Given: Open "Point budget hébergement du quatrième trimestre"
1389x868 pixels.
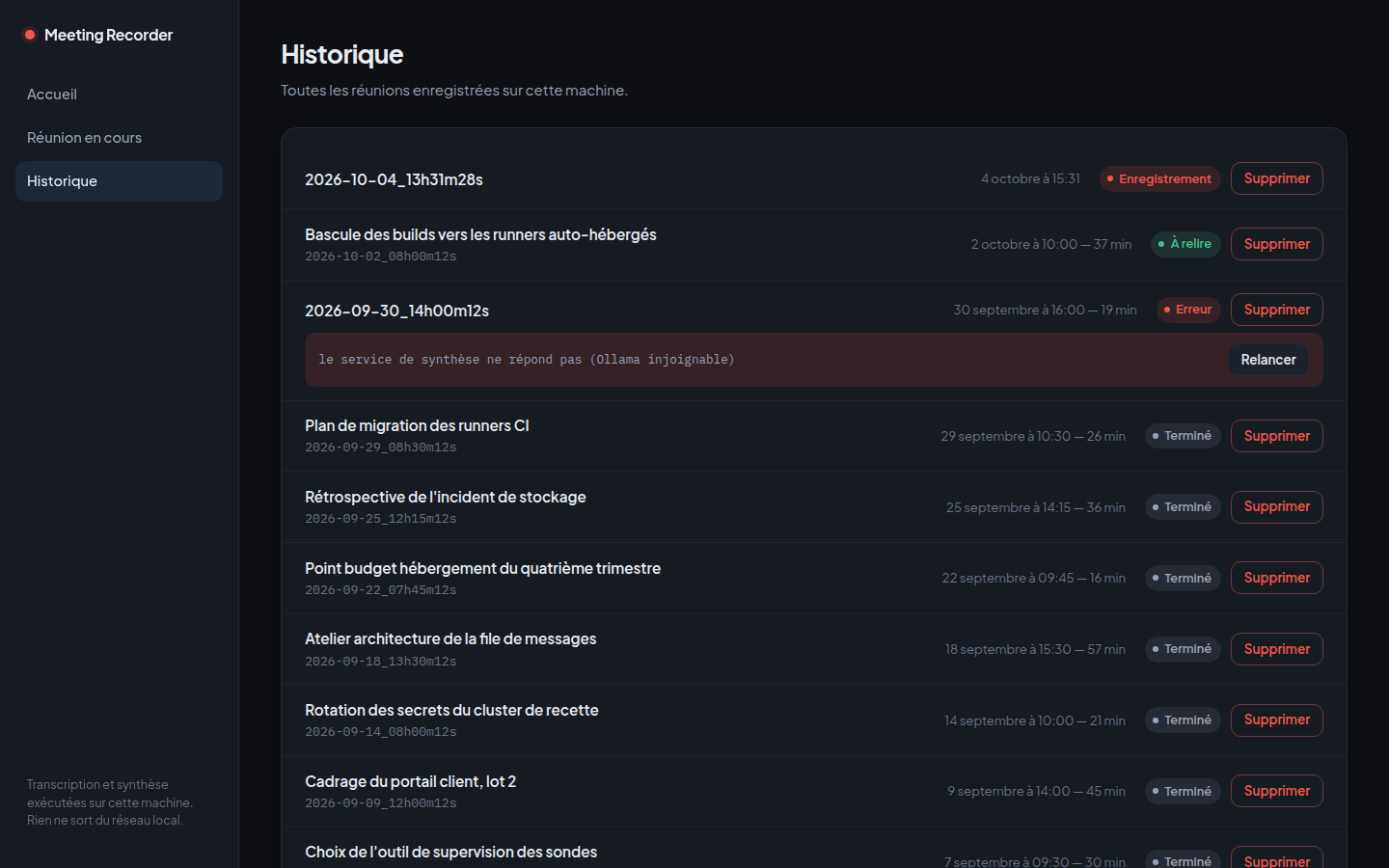Looking at the screenshot, I should [482, 568].
